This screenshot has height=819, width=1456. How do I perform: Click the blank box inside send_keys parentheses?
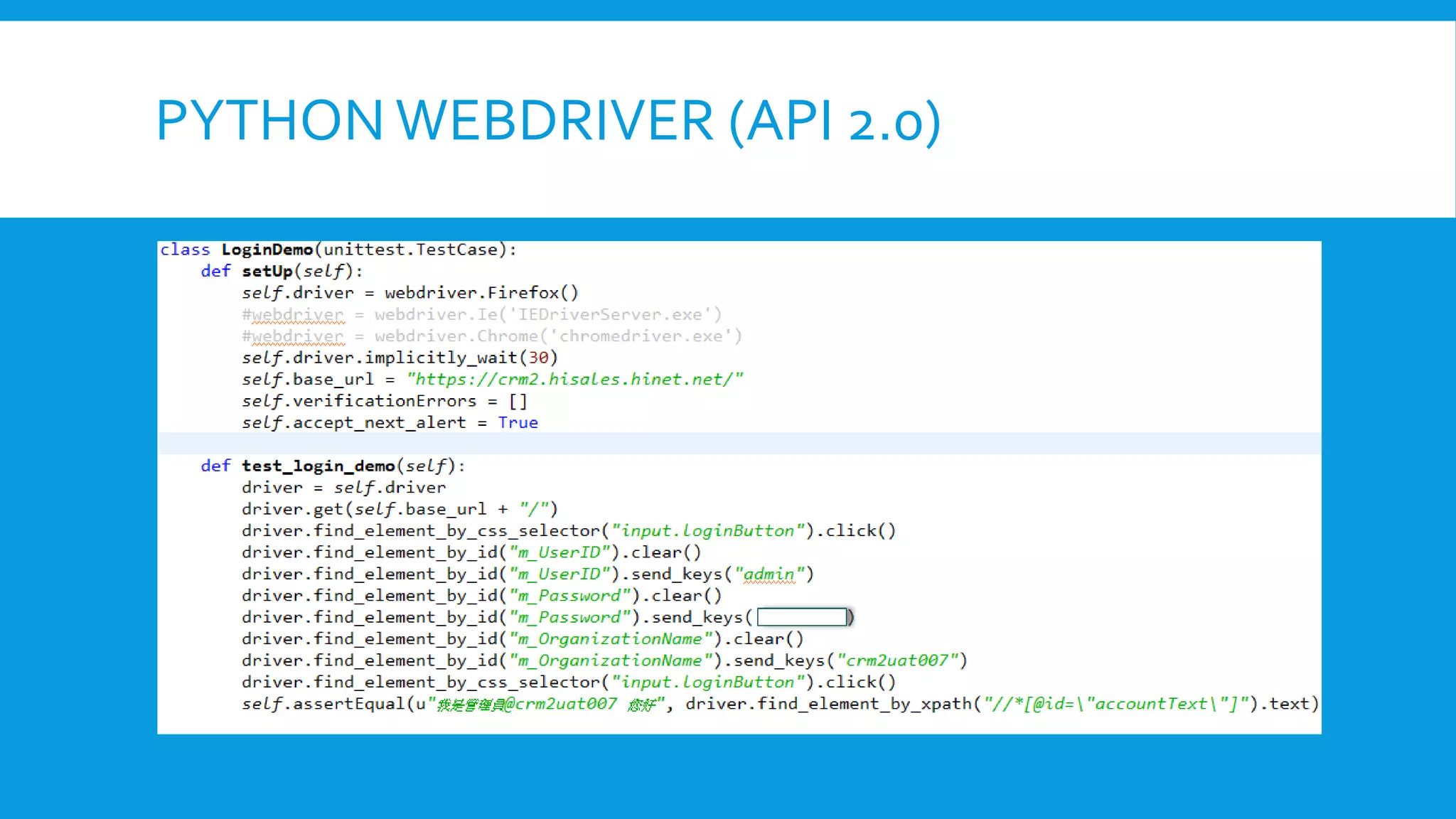pos(801,617)
